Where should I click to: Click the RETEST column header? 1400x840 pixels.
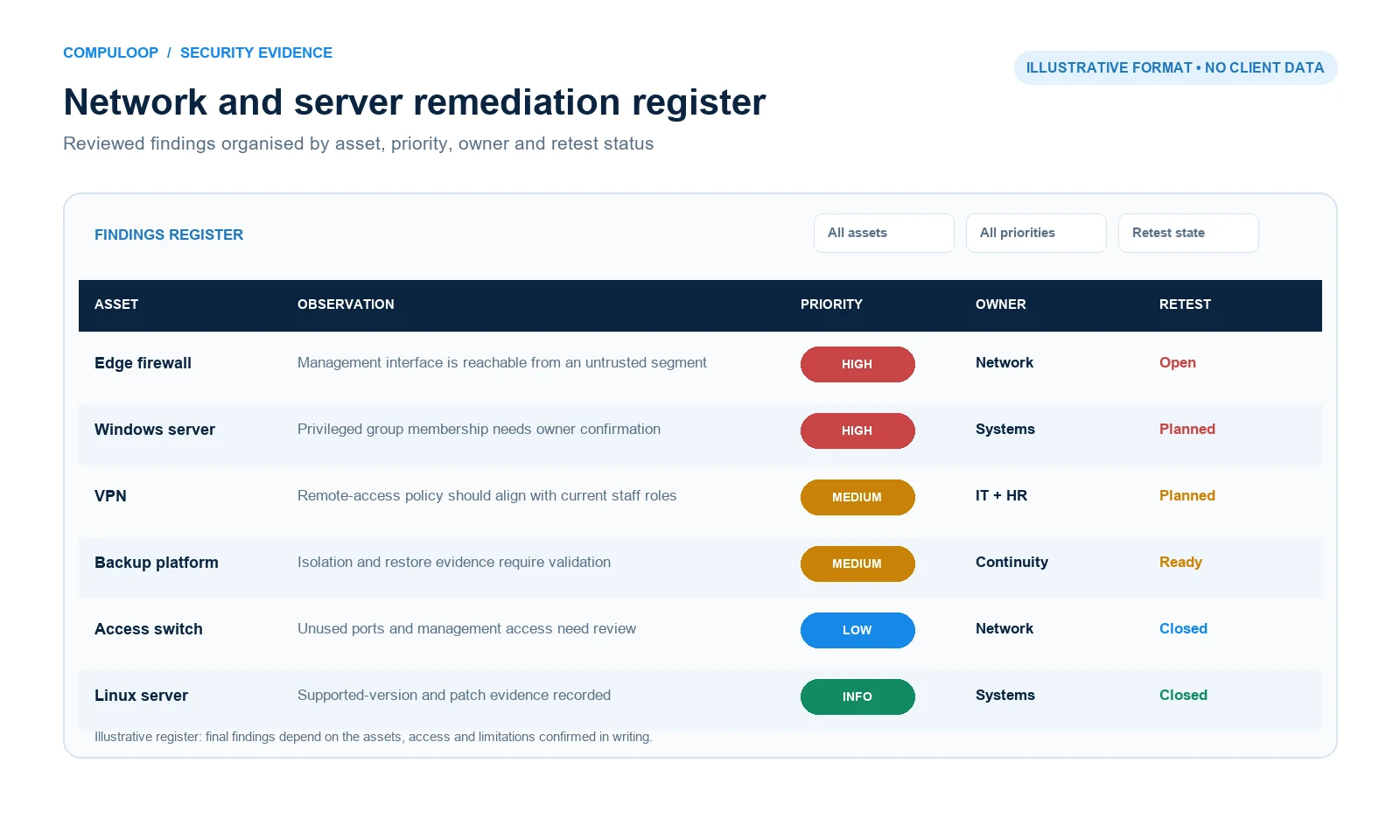point(1185,304)
